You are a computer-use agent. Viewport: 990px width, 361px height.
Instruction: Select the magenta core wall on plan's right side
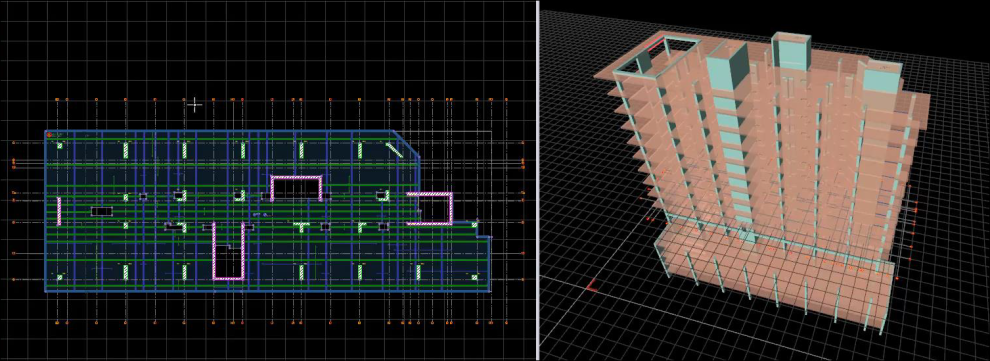click(x=430, y=208)
